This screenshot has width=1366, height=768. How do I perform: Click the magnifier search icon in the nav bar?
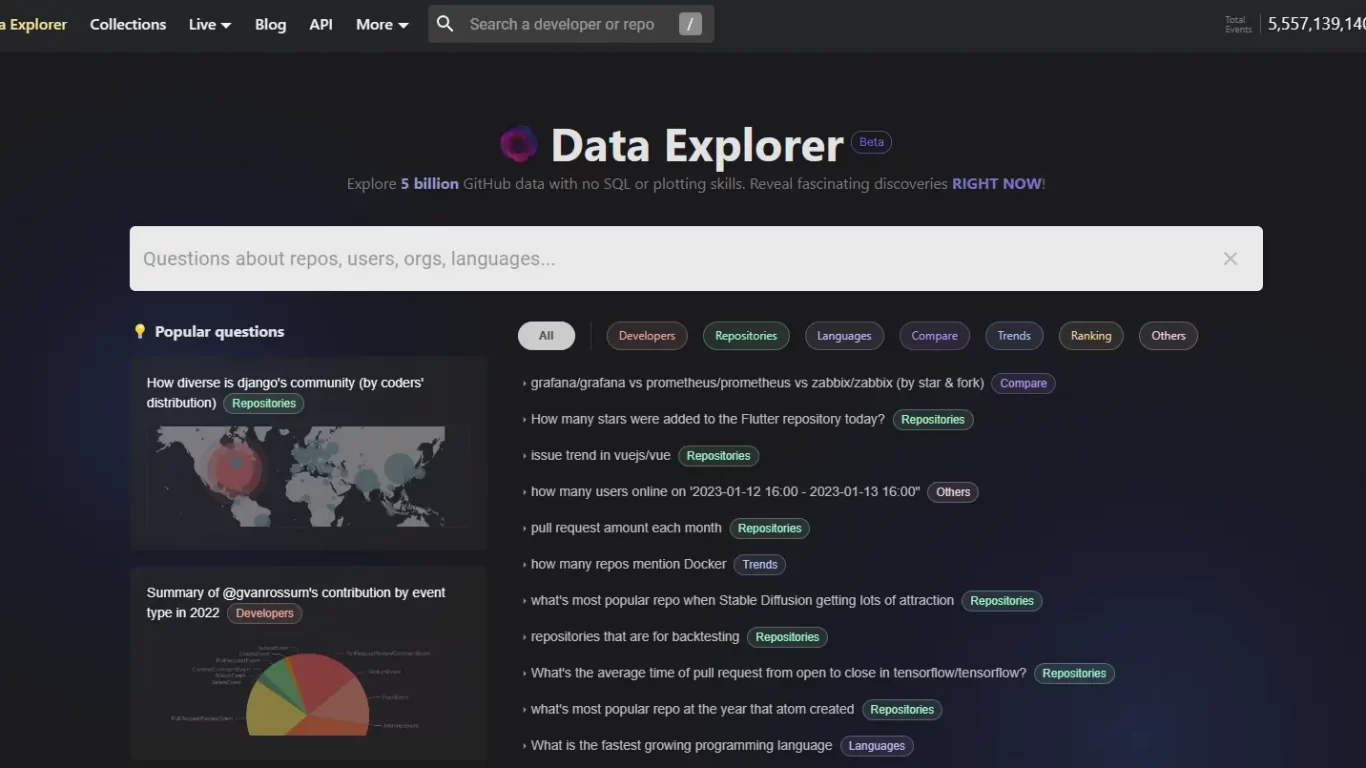point(444,23)
